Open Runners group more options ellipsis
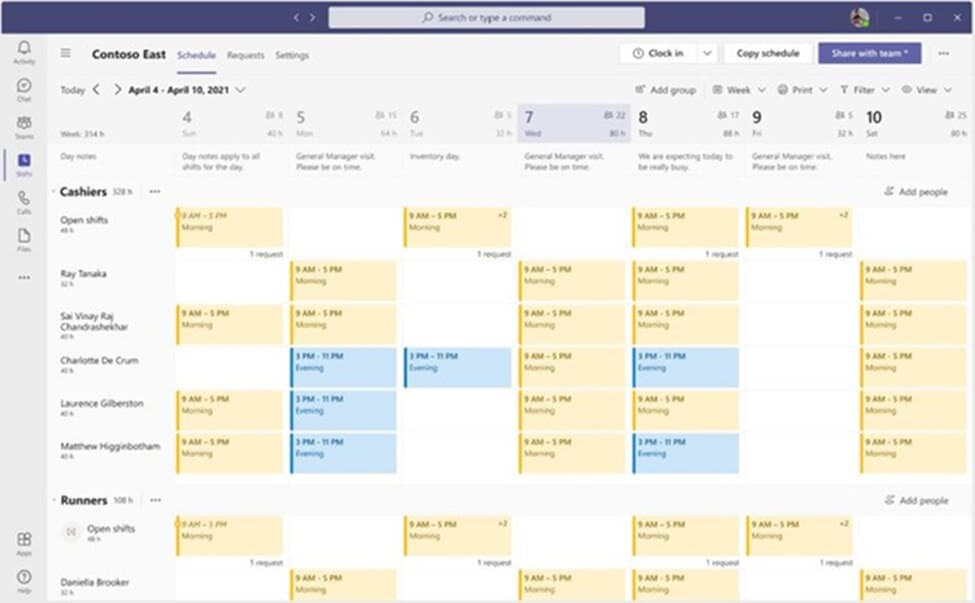 [155, 500]
